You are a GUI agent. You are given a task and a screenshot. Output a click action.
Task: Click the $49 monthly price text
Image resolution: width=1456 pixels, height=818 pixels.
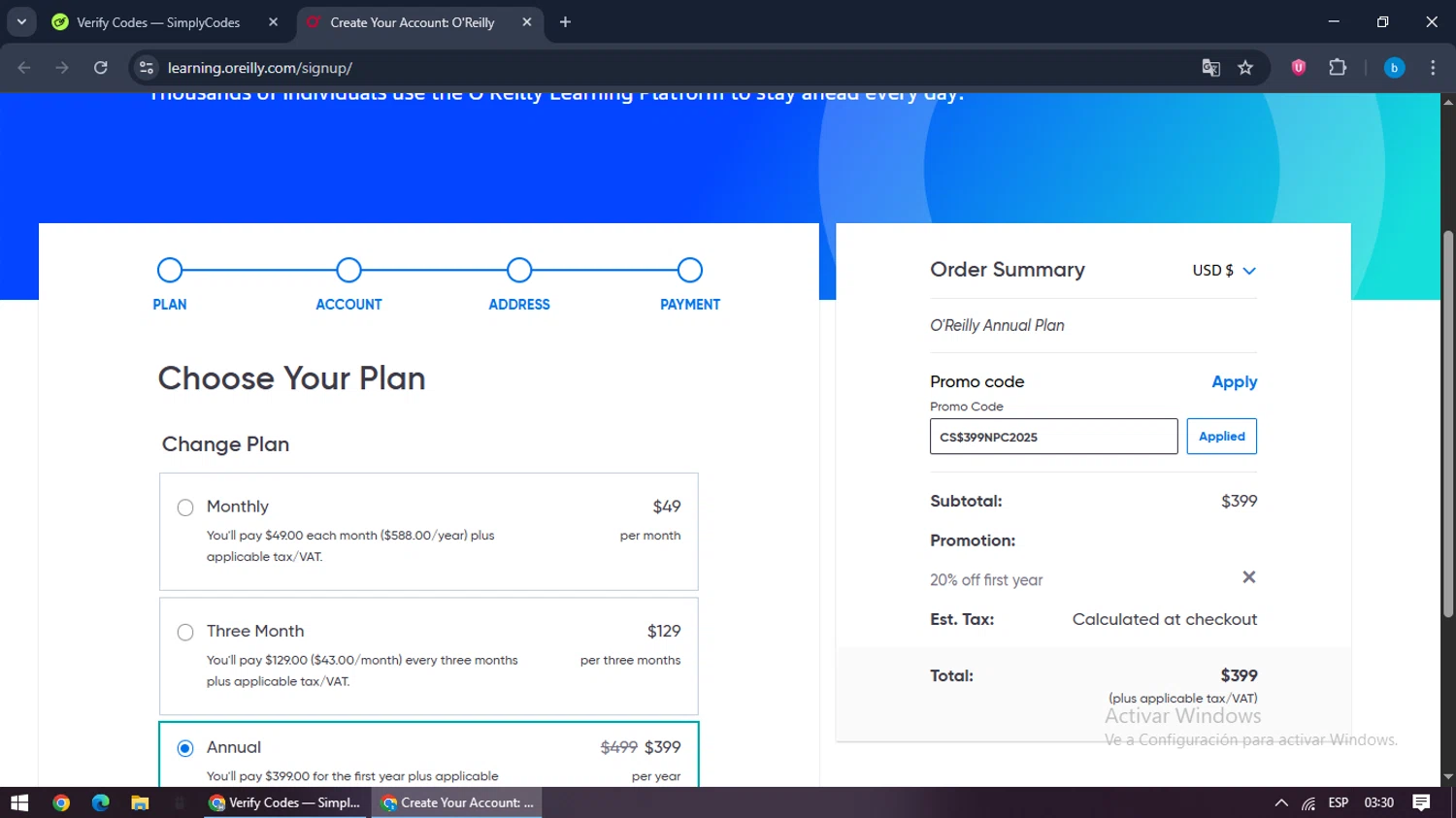pyautogui.click(x=667, y=507)
